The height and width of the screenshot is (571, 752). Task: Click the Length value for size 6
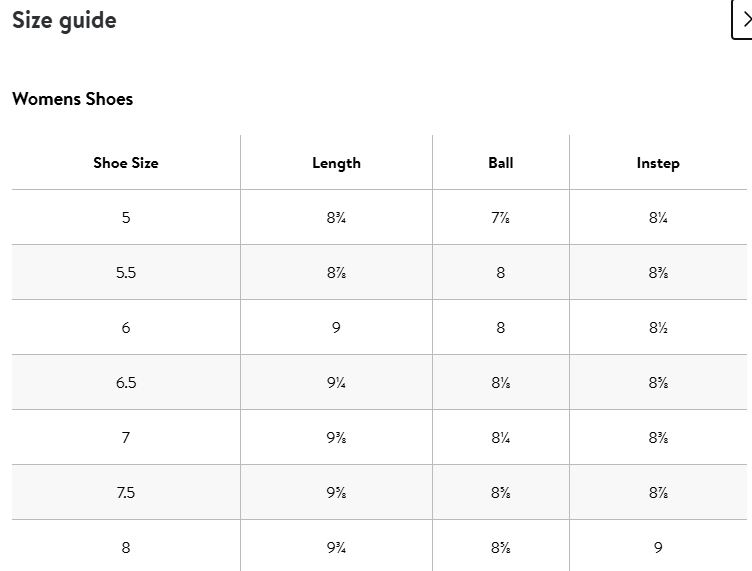(336, 328)
